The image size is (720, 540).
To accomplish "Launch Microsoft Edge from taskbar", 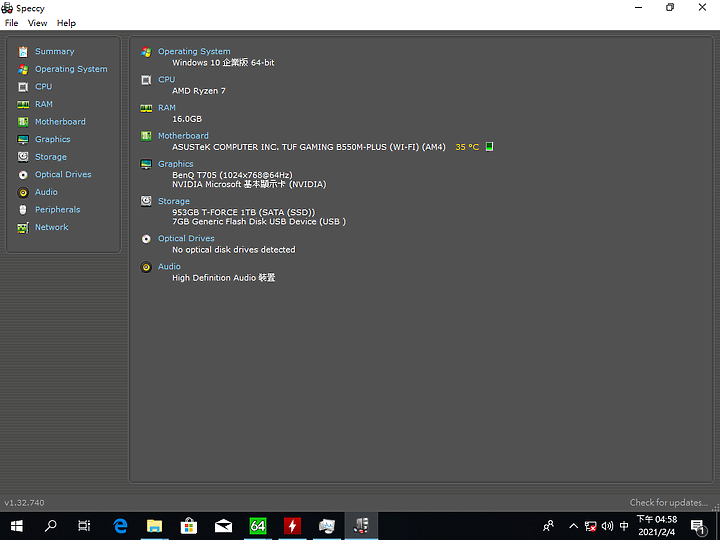I will point(120,526).
